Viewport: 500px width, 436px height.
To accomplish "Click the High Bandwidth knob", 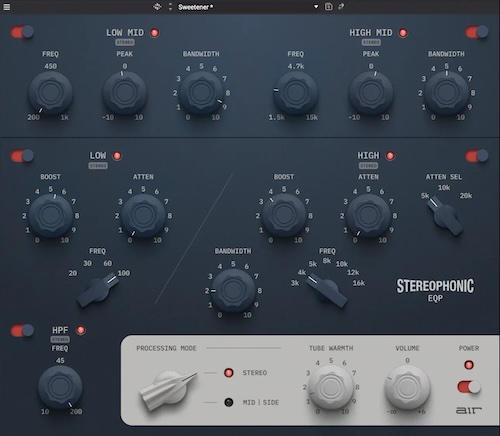I will (233, 290).
